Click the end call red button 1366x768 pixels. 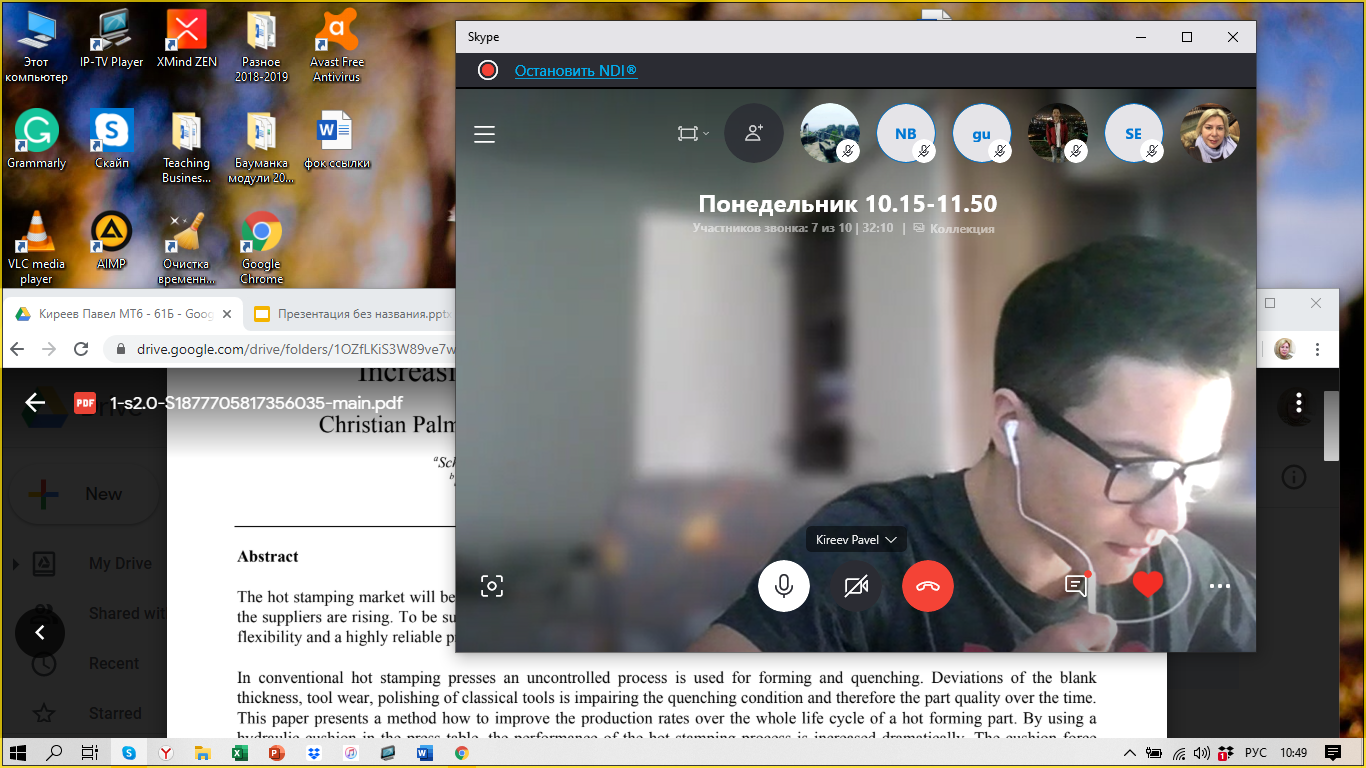(927, 586)
